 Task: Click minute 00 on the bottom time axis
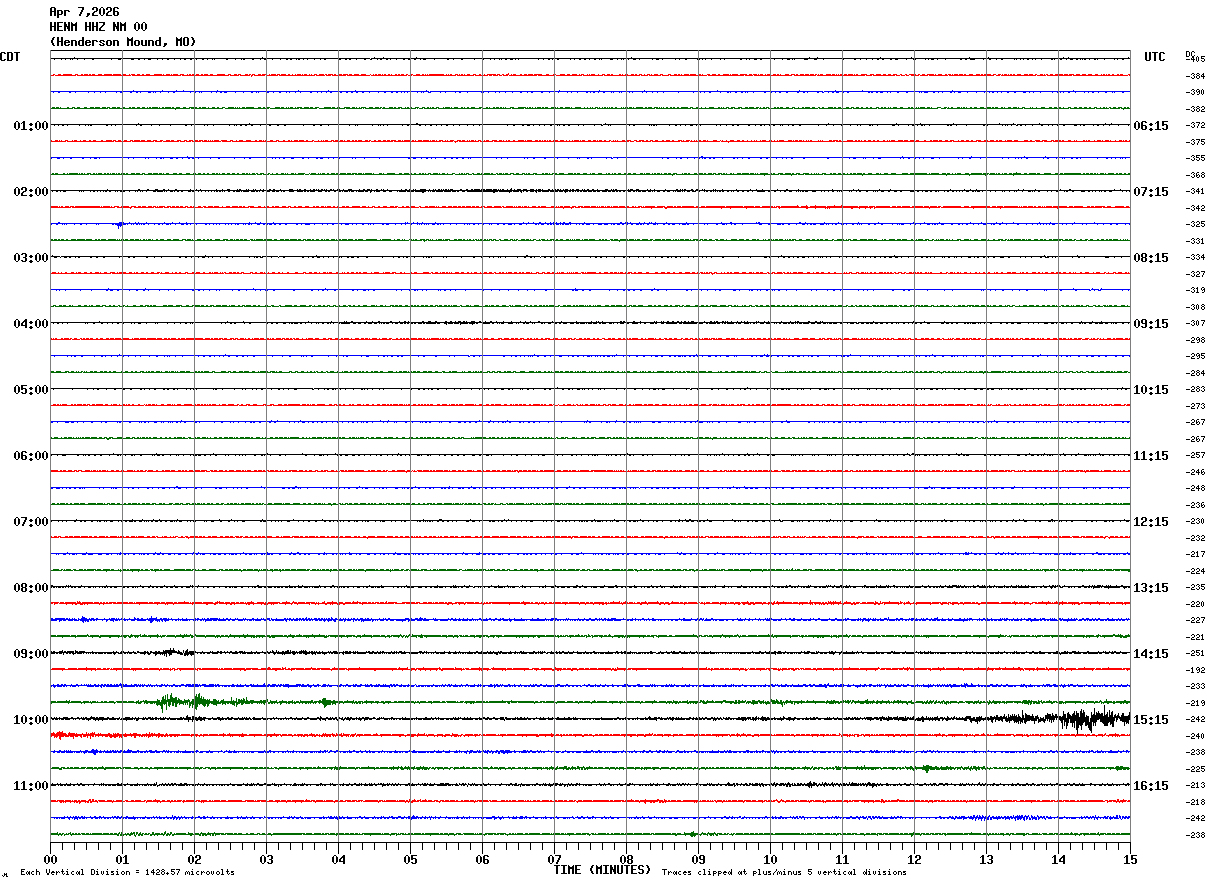coord(51,859)
